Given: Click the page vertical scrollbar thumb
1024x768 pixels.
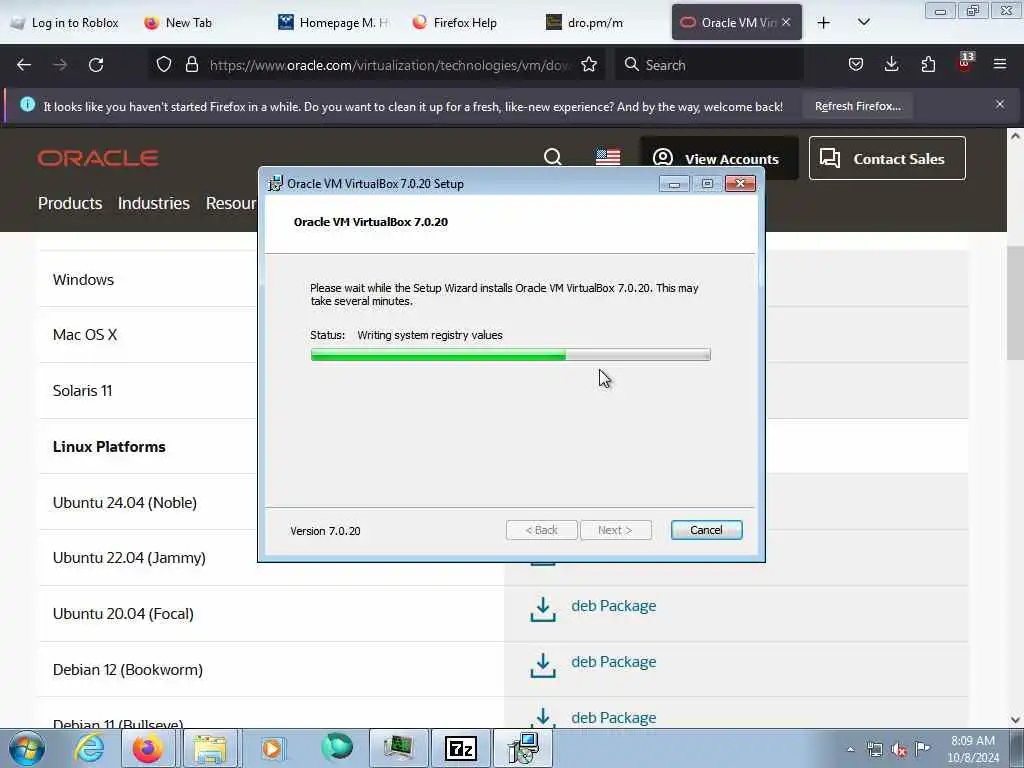Looking at the screenshot, I should 1015,302.
